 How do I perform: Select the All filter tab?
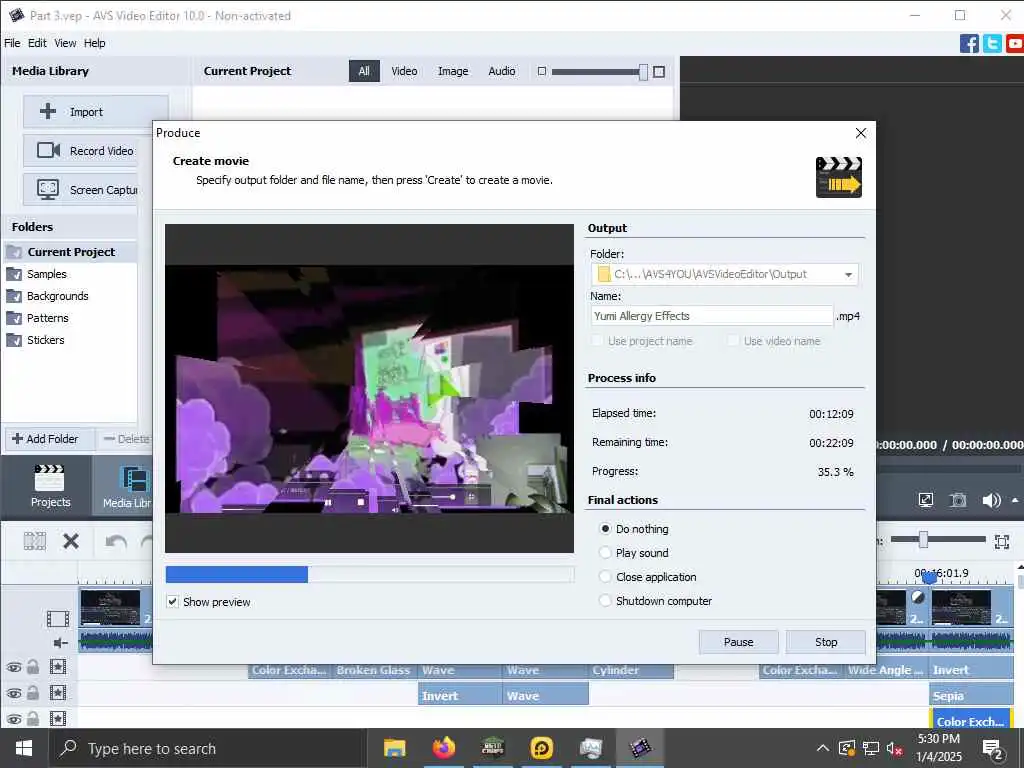(364, 71)
